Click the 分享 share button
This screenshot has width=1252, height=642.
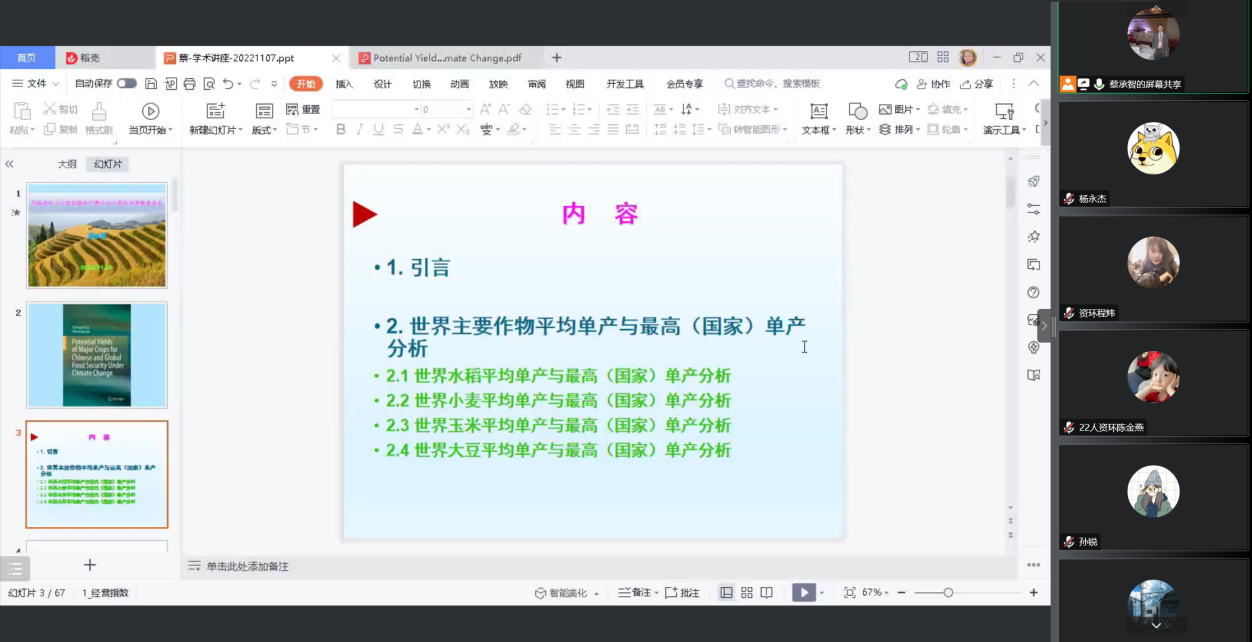coord(977,84)
